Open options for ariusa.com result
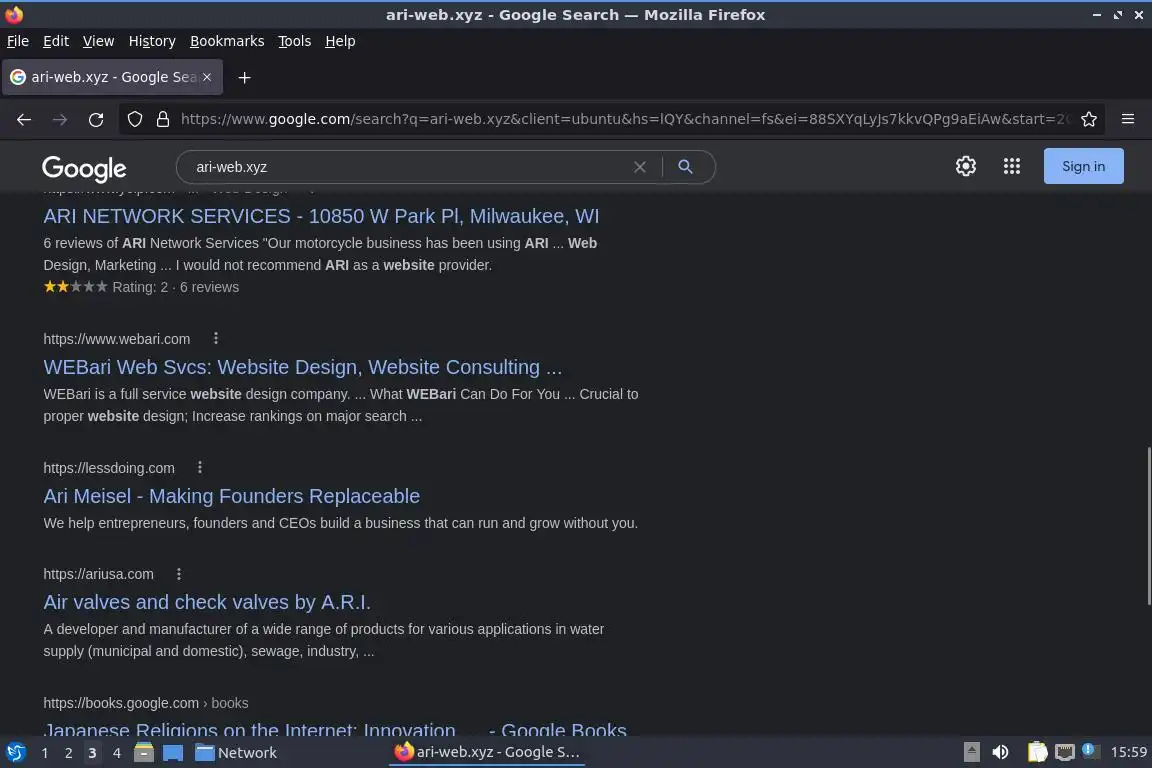This screenshot has height=768, width=1152. tap(179, 573)
